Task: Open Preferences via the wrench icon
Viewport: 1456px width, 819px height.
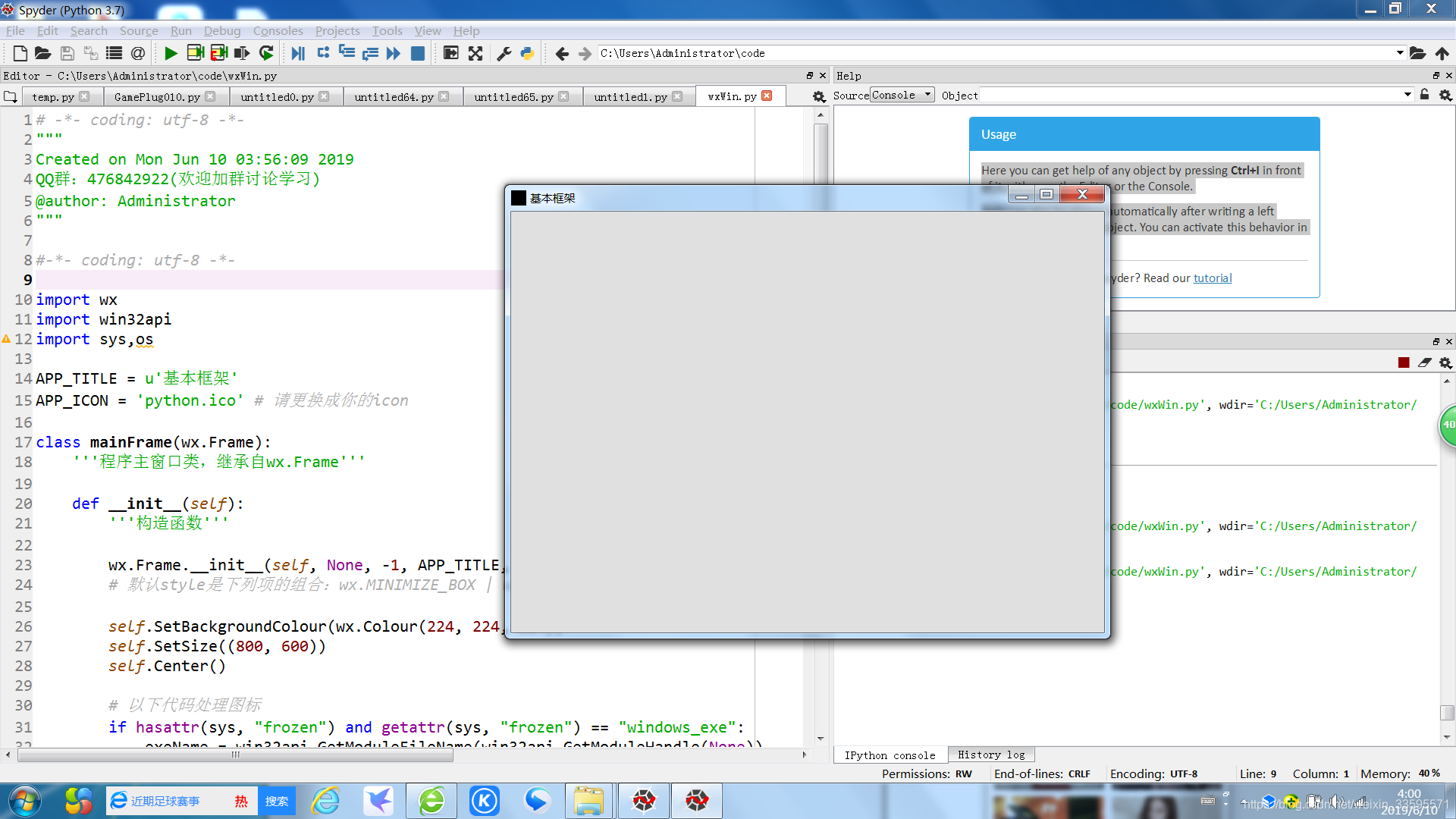Action: (x=504, y=53)
